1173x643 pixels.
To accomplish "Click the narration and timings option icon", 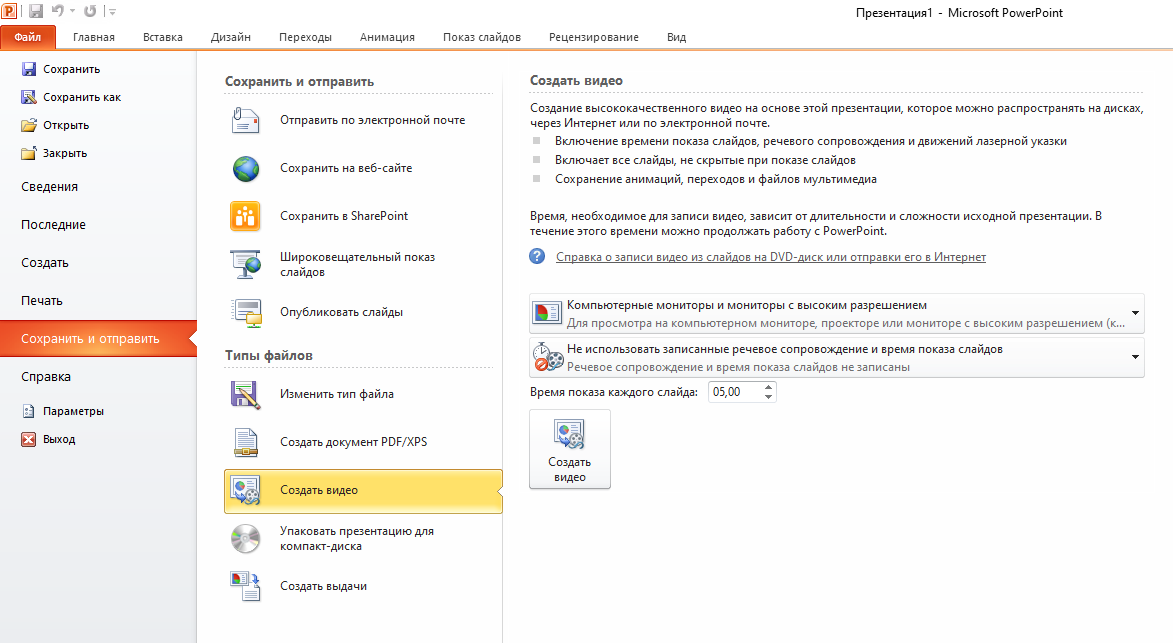I will click(548, 357).
